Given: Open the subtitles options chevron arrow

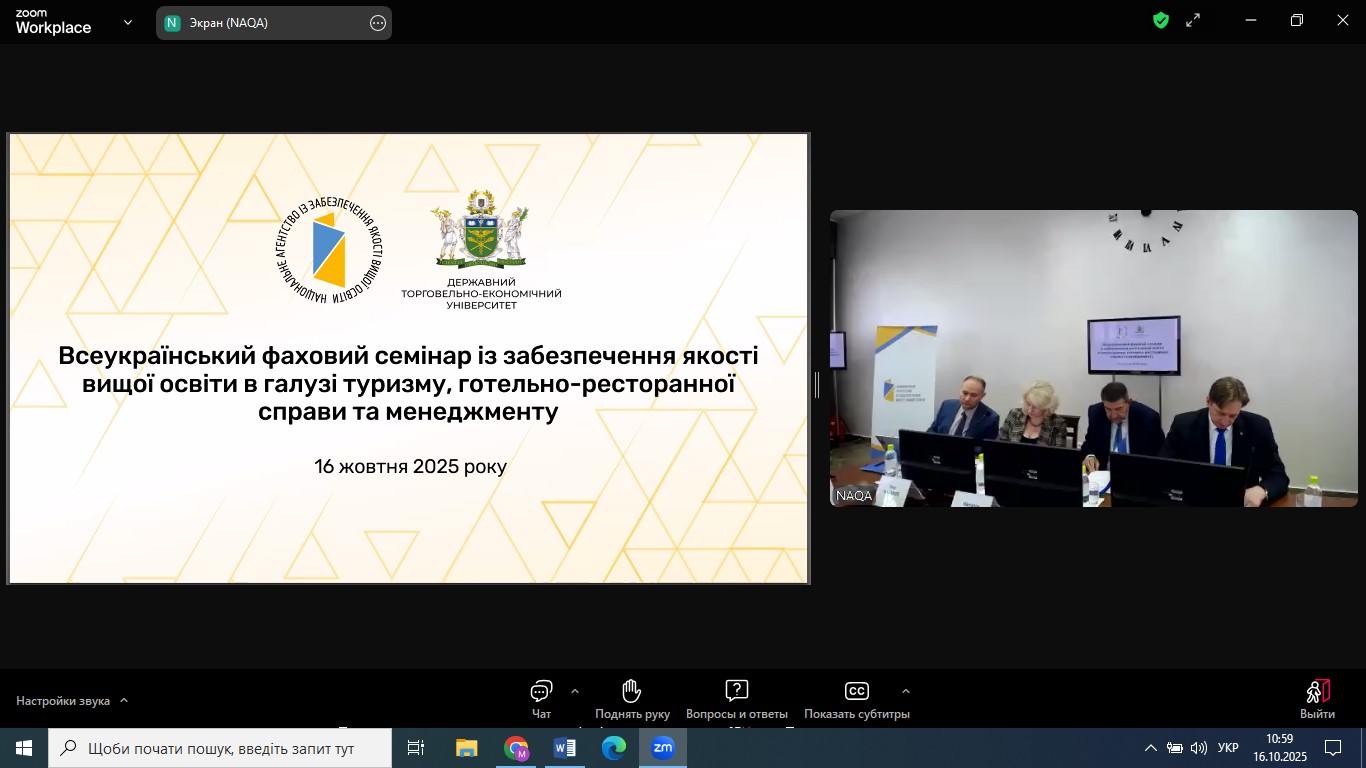Looking at the screenshot, I should point(906,691).
